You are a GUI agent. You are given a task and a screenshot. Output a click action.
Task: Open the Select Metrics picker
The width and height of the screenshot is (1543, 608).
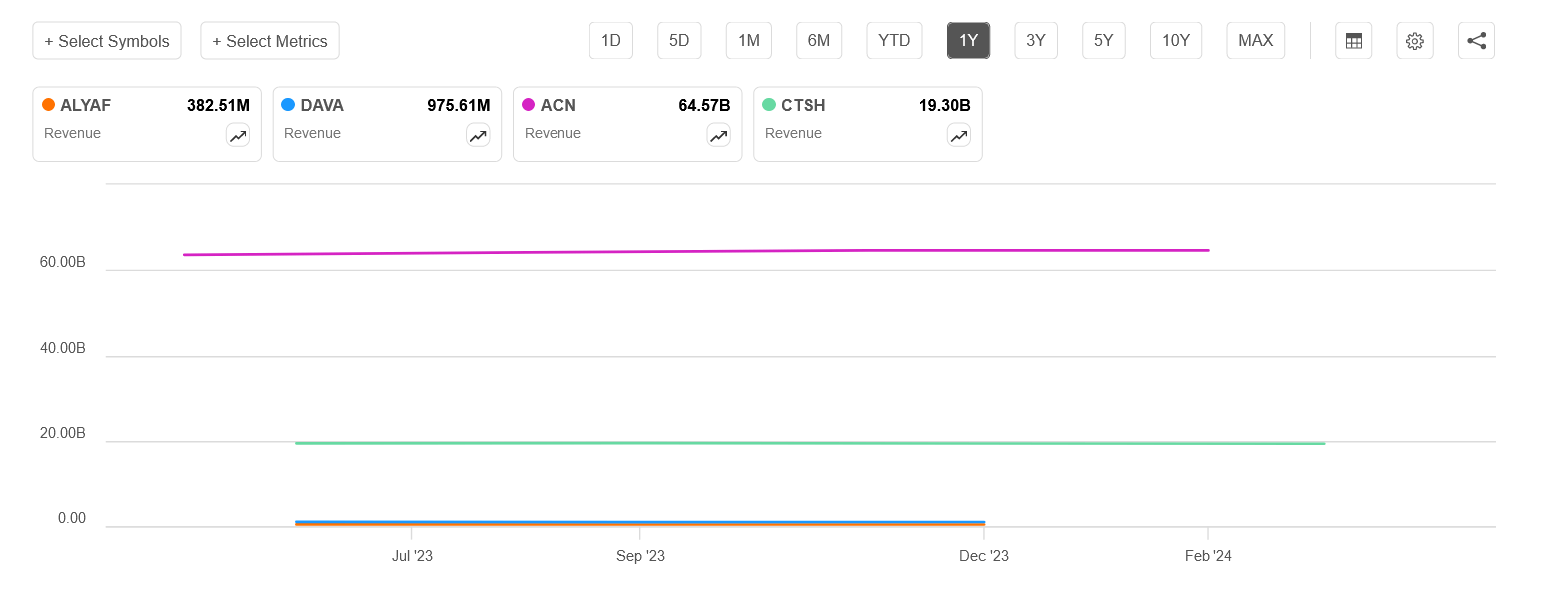[x=270, y=41]
